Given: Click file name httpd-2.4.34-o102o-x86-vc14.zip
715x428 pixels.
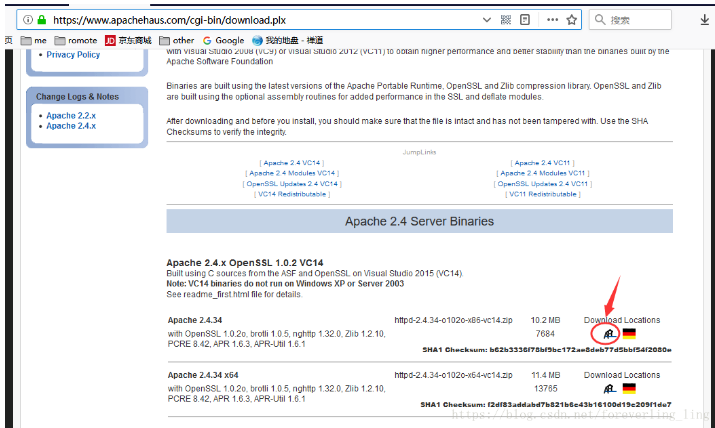Looking at the screenshot, I should (453, 320).
